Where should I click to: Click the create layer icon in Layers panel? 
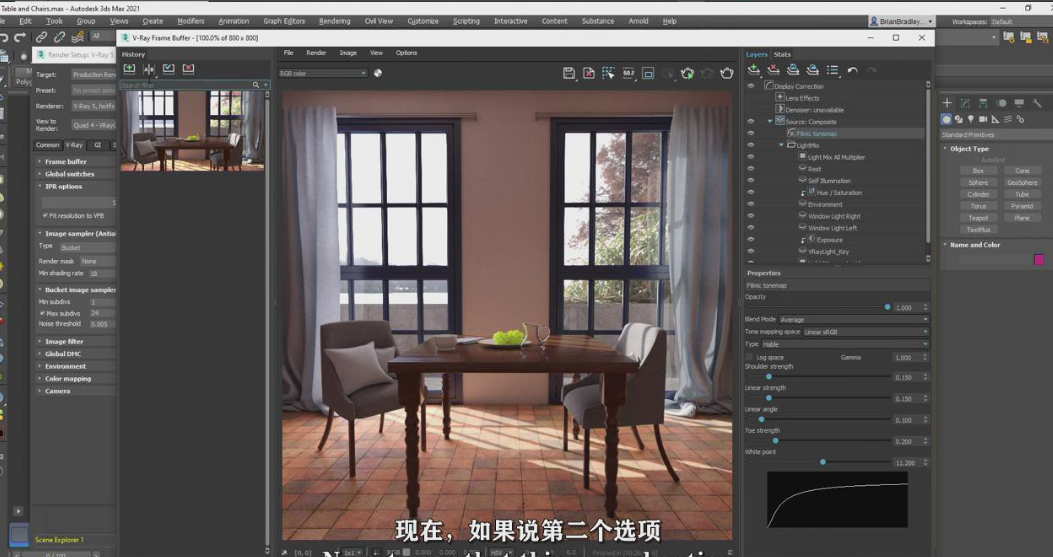coord(753,70)
